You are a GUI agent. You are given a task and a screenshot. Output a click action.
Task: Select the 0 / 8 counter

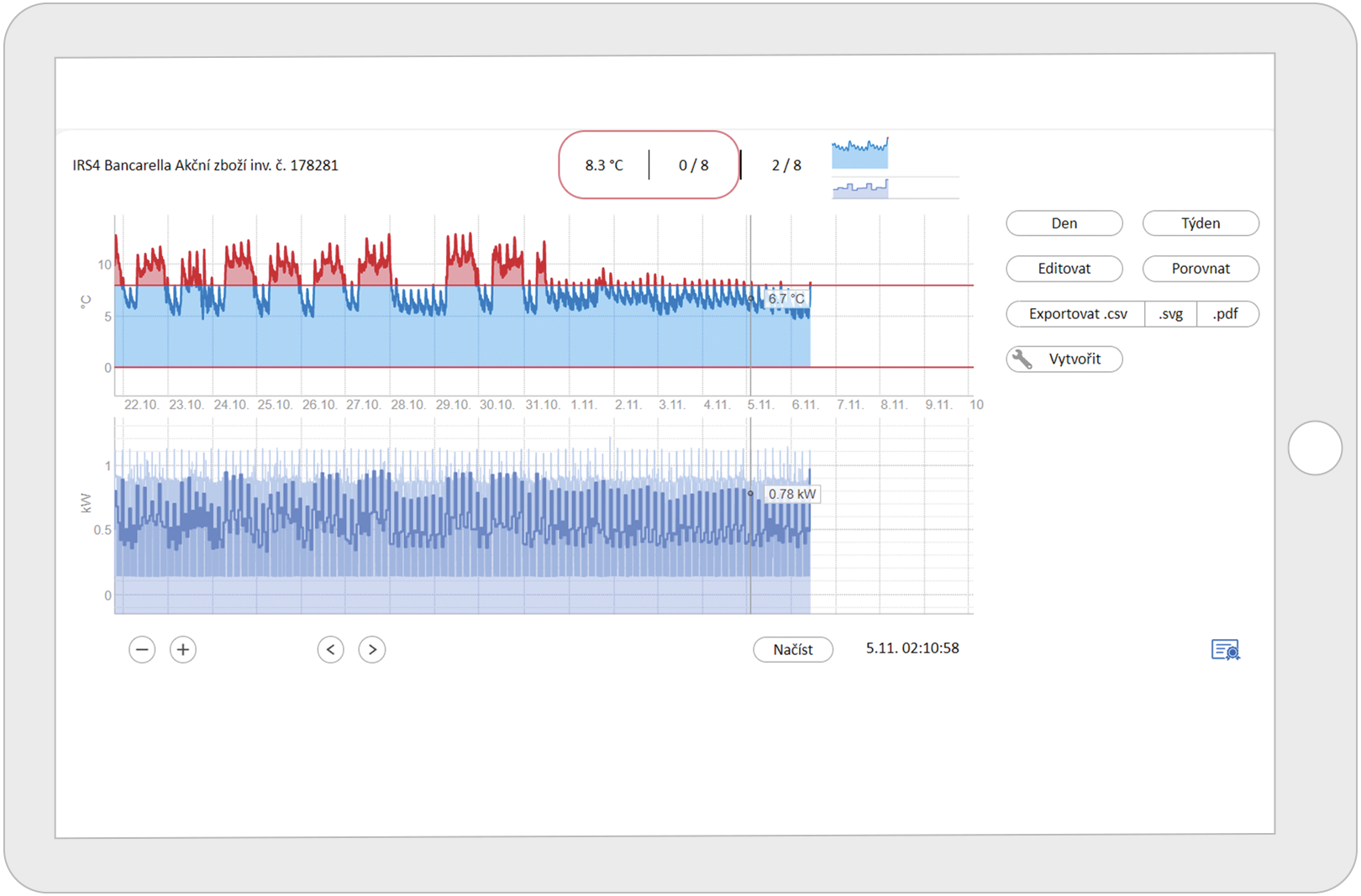694,165
